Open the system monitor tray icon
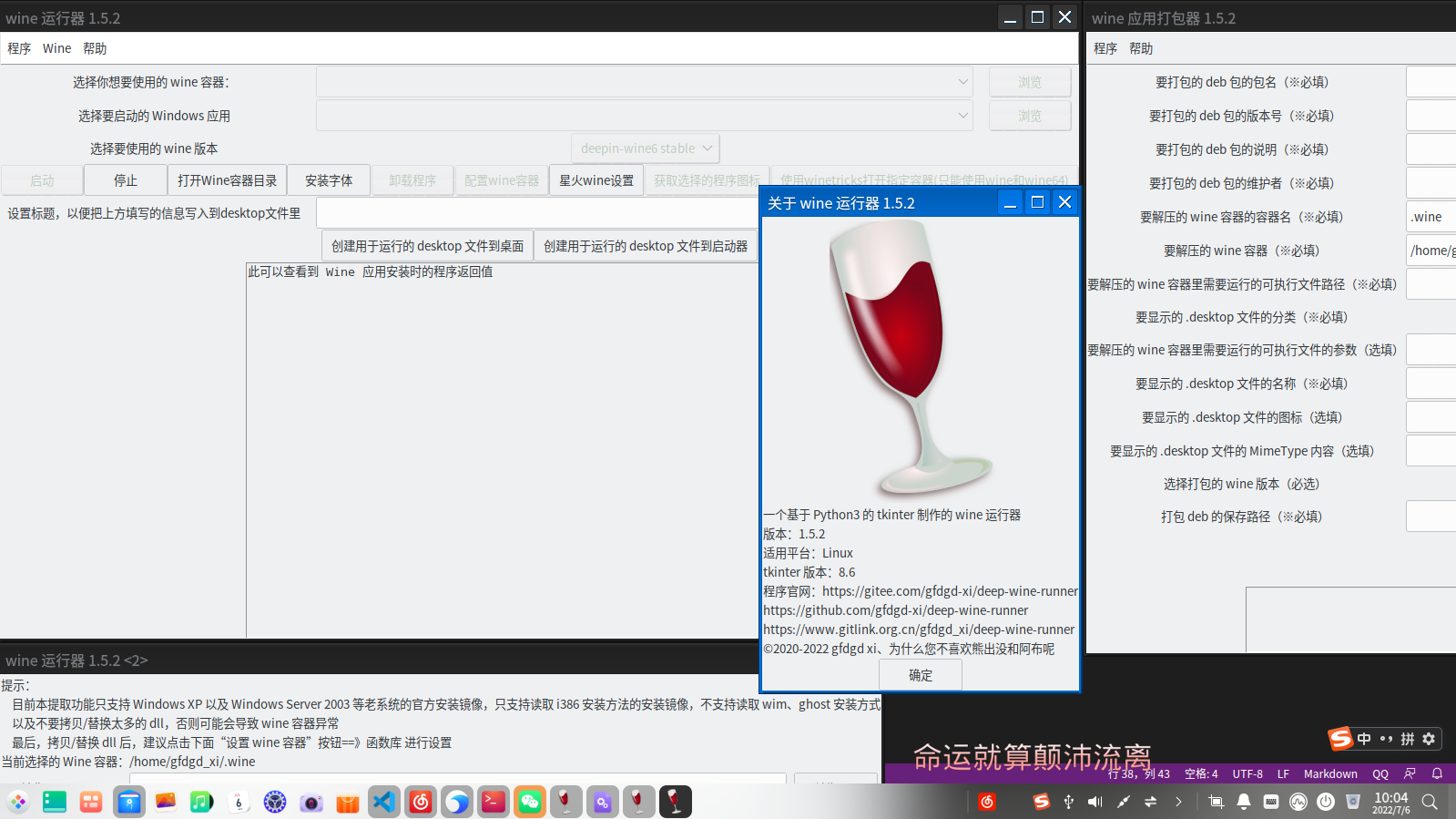The height and width of the screenshot is (819, 1456). [x=1298, y=802]
